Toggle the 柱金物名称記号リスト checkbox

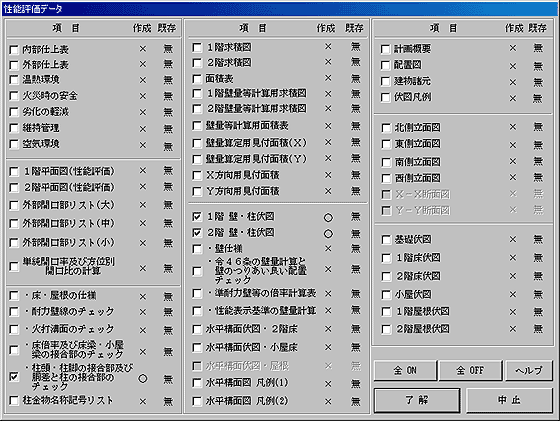14,401
